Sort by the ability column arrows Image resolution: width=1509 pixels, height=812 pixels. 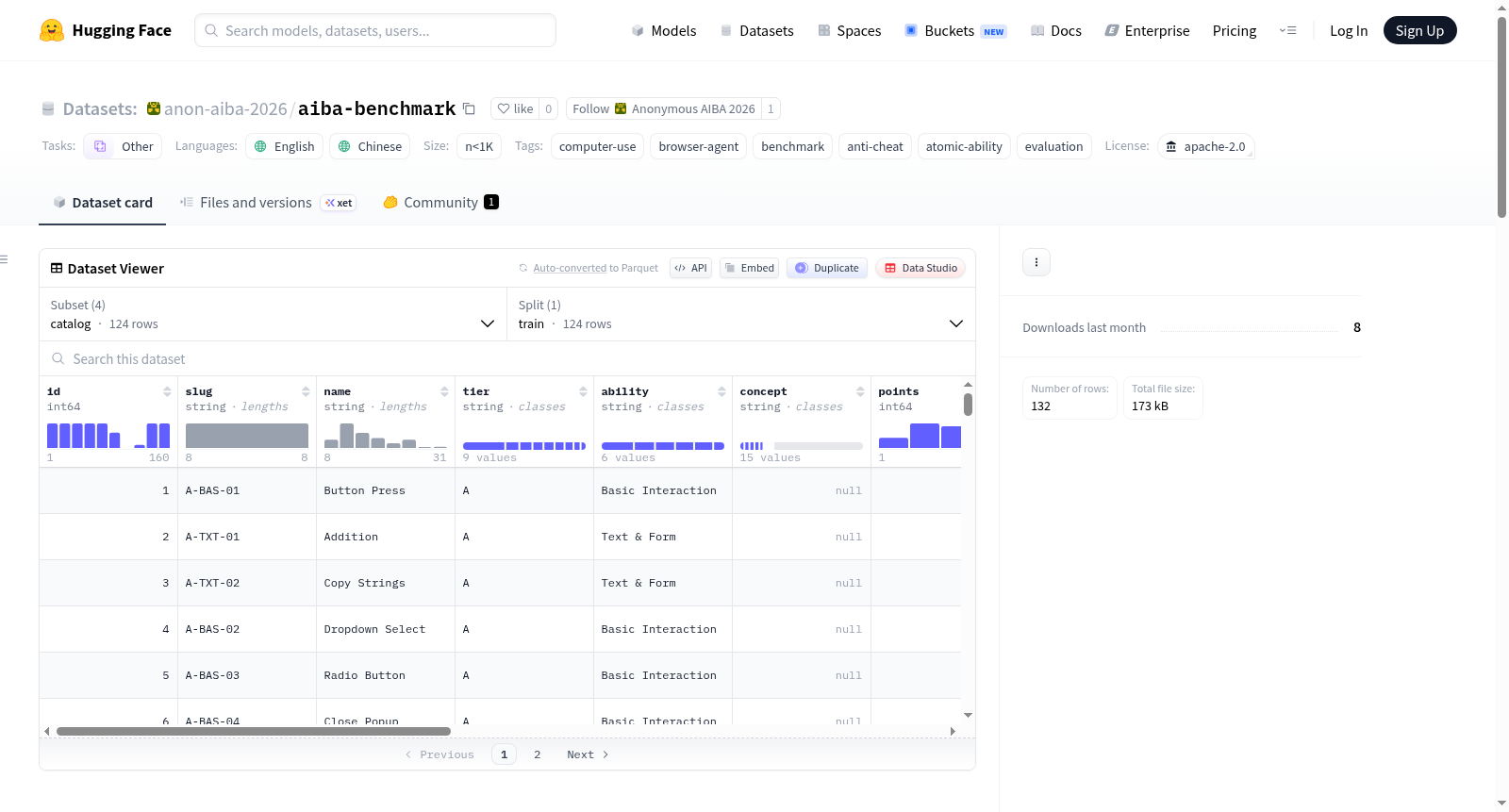tap(721, 391)
